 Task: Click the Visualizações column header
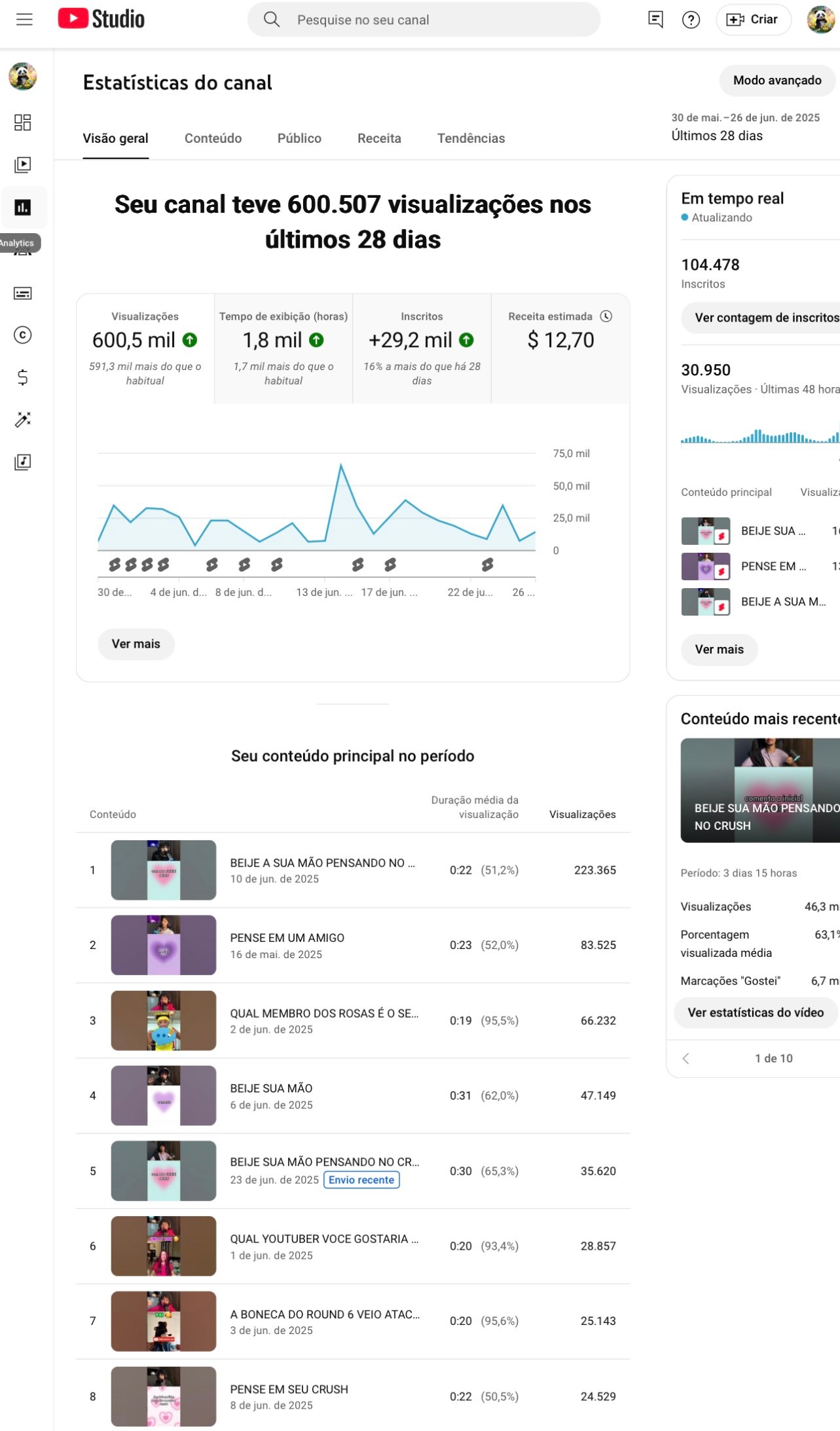[582, 815]
